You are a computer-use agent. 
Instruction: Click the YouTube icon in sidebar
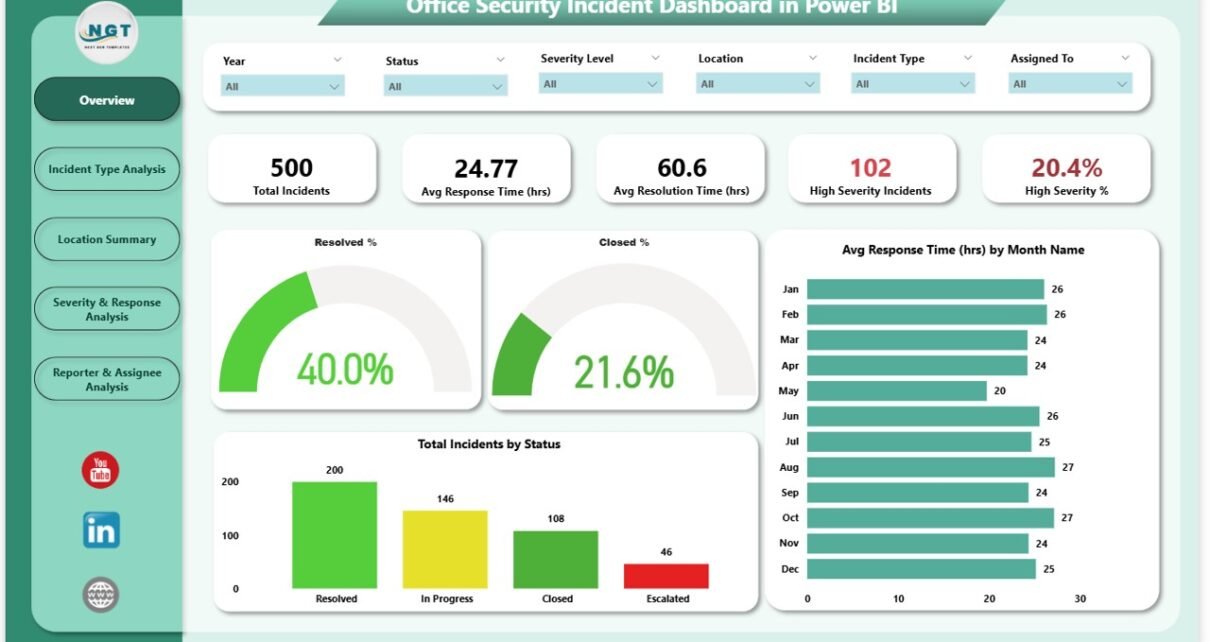click(100, 470)
